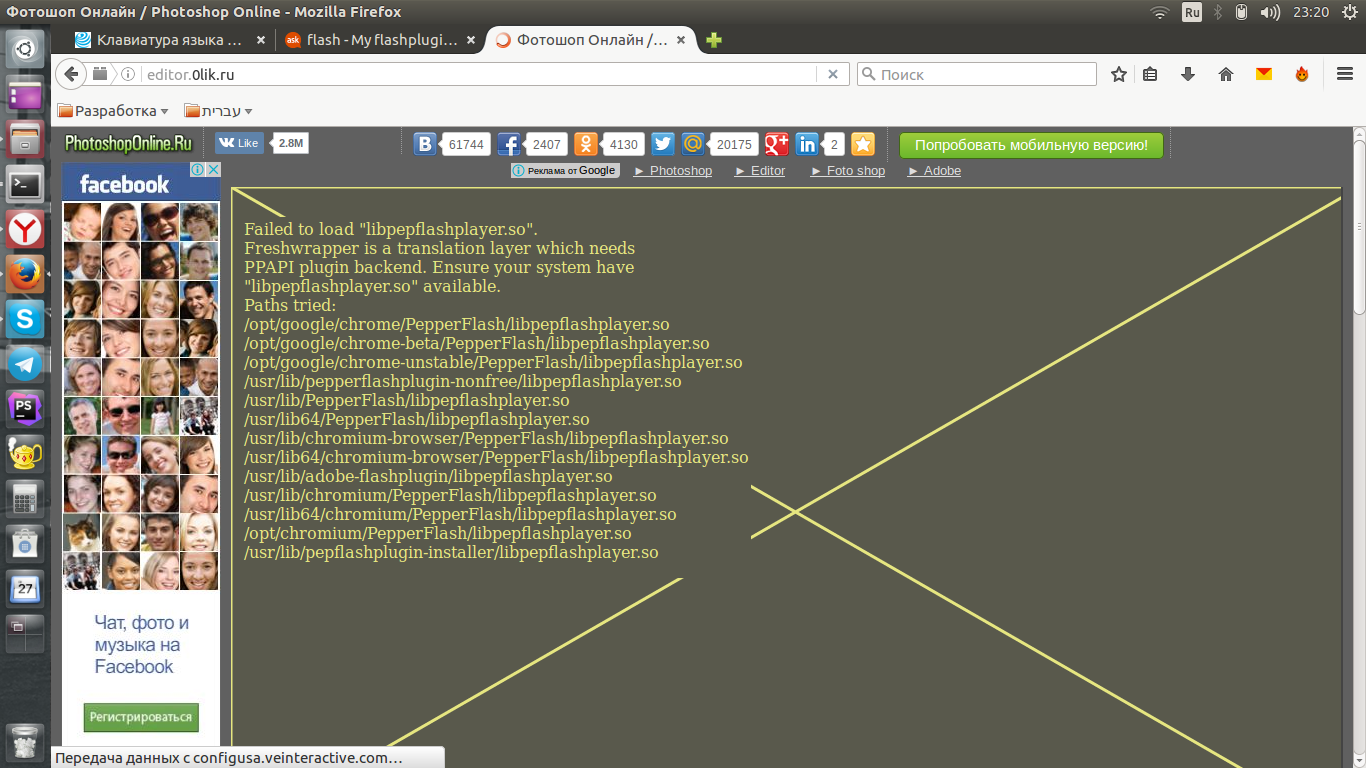The height and width of the screenshot is (768, 1366).
Task: Launch Terminal from the Ubuntu launcher
Action: (x=25, y=183)
